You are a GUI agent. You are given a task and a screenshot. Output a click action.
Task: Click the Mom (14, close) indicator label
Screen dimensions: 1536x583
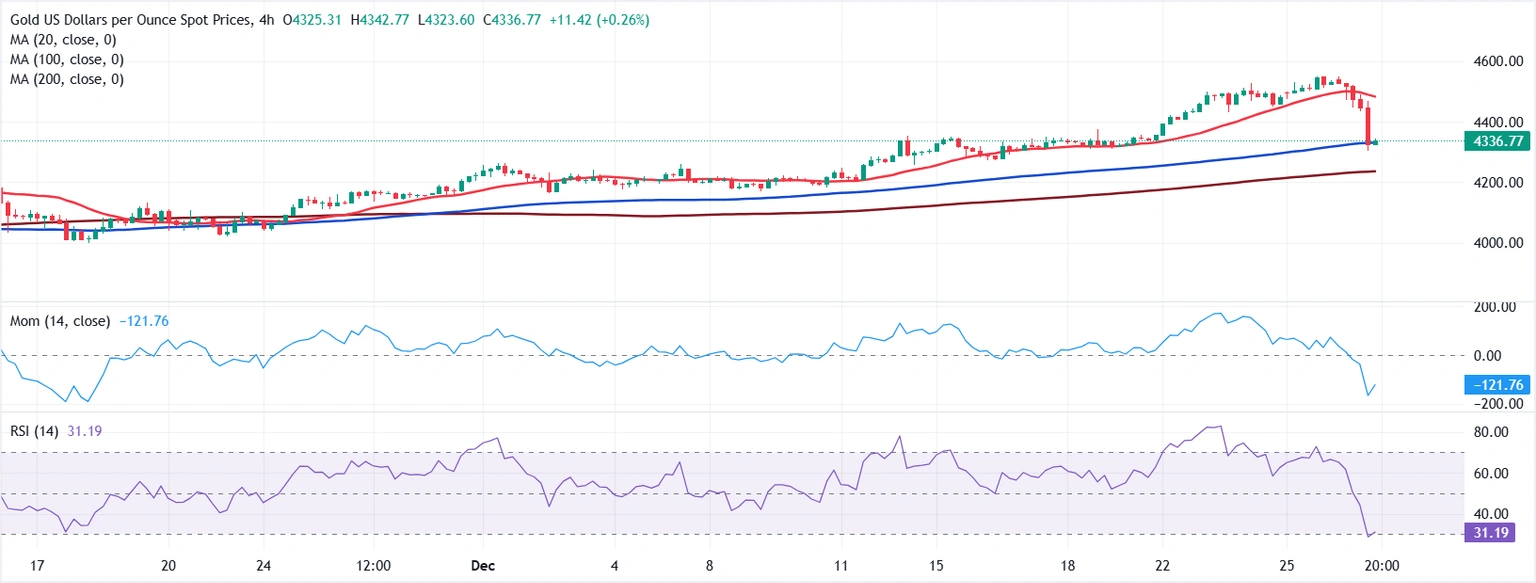pos(59,321)
